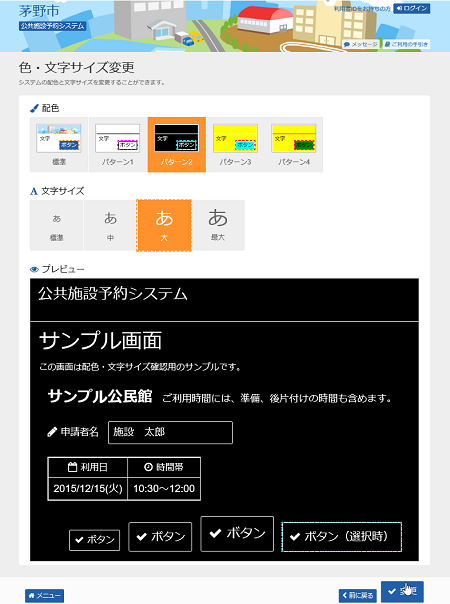Open the メッセージ link
The height and width of the screenshot is (604, 450).
tap(361, 44)
